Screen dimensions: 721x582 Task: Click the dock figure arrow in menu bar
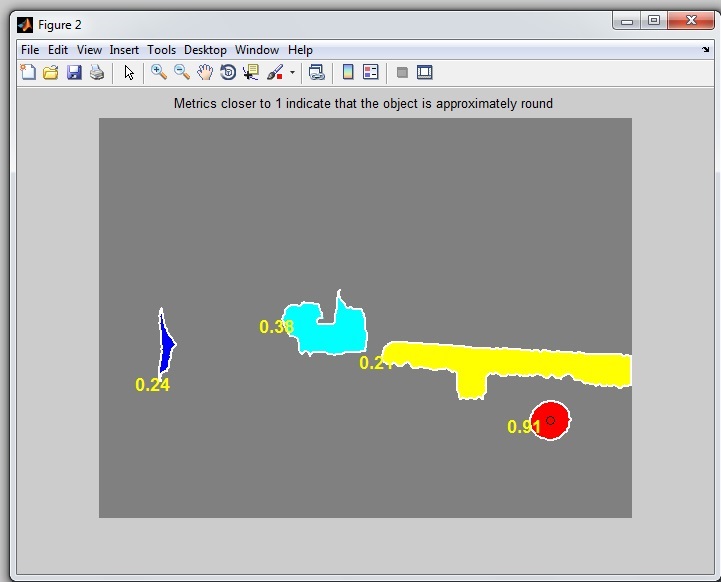tap(705, 49)
